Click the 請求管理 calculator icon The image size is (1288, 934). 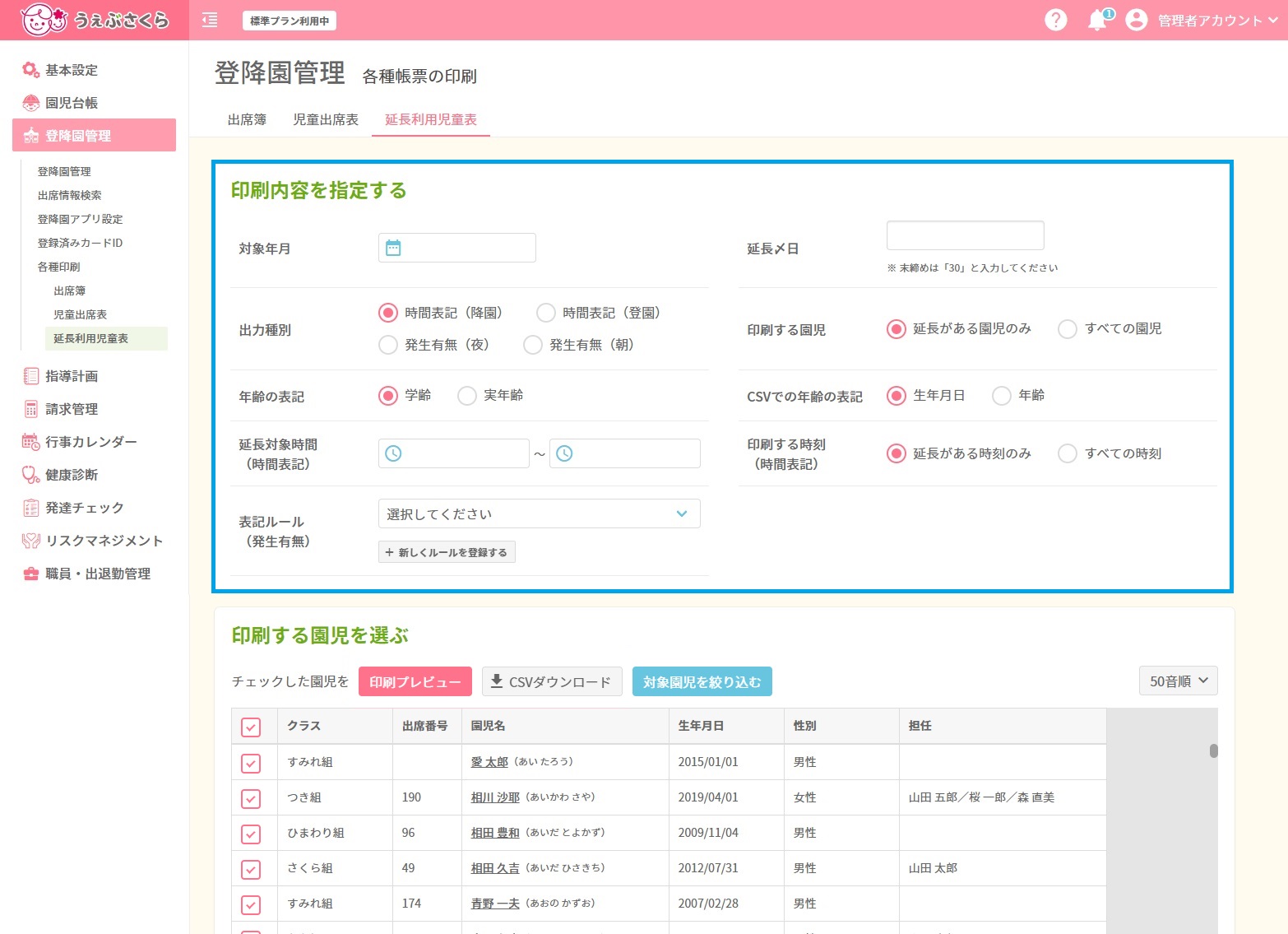(30, 409)
